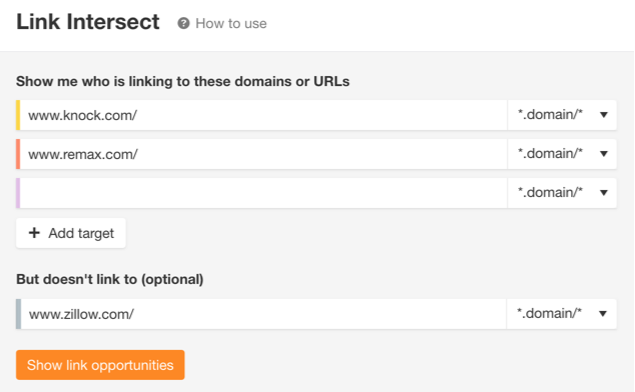The width and height of the screenshot is (635, 392).
Task: Open mode dropdown for empty third row
Action: pyautogui.click(x=562, y=193)
